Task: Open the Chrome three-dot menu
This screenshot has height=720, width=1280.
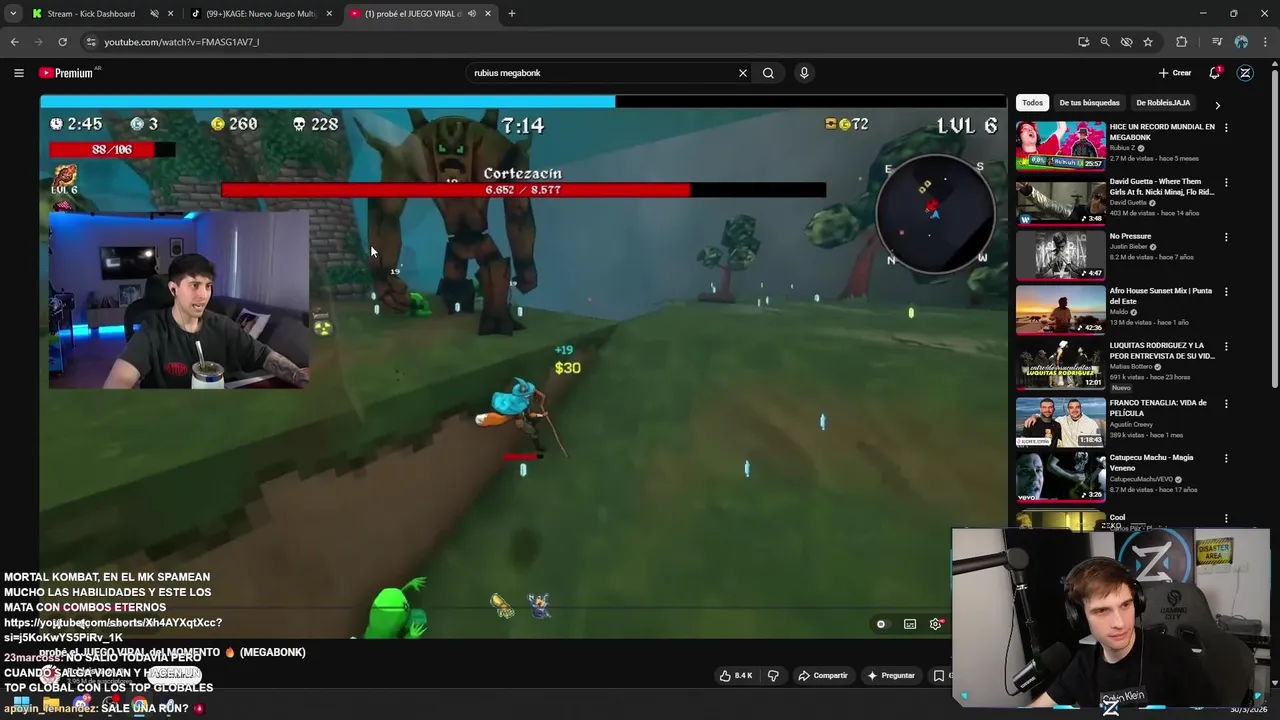Action: [x=1265, y=42]
